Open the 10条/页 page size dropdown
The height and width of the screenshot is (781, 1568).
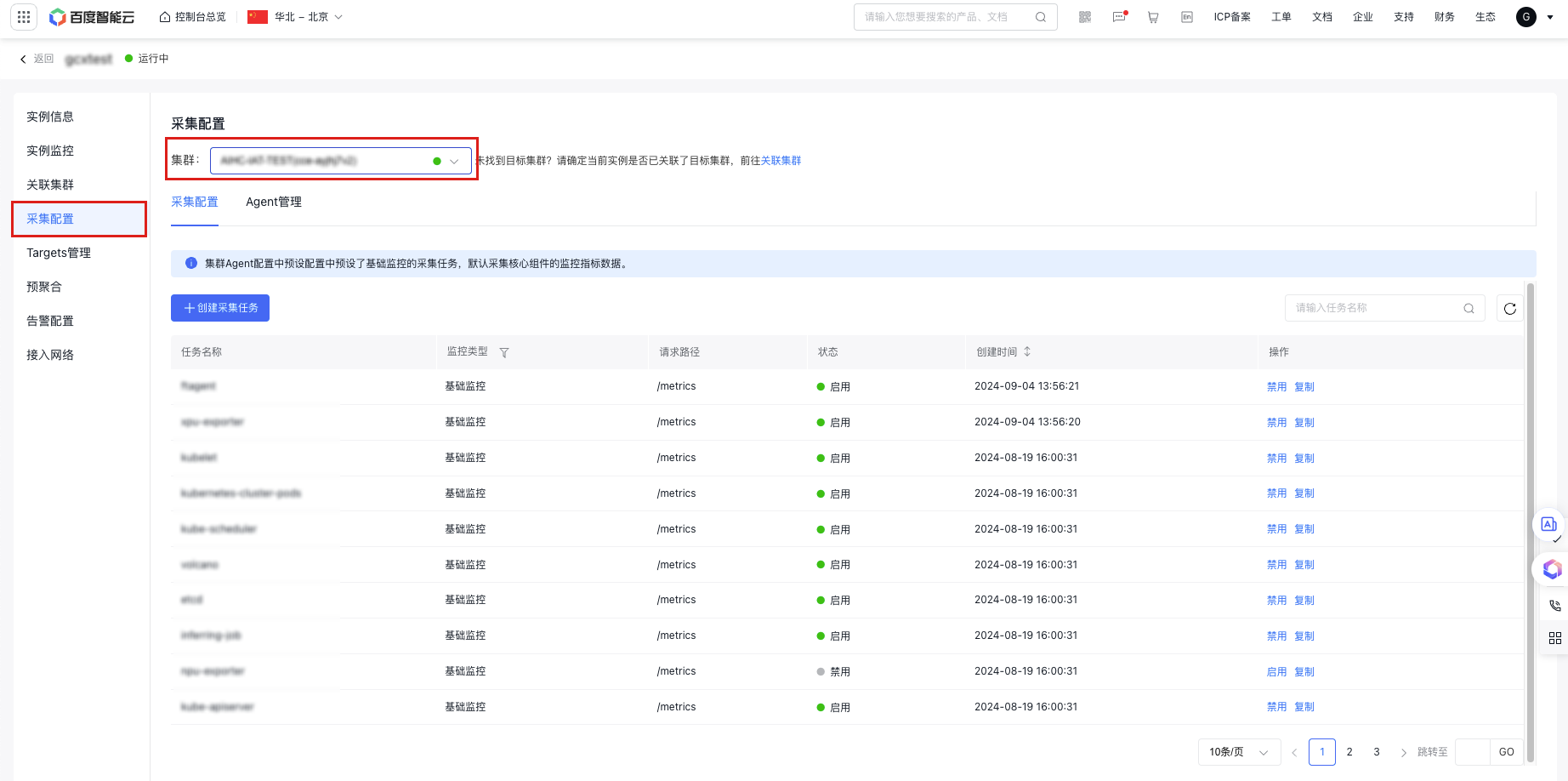(x=1239, y=752)
